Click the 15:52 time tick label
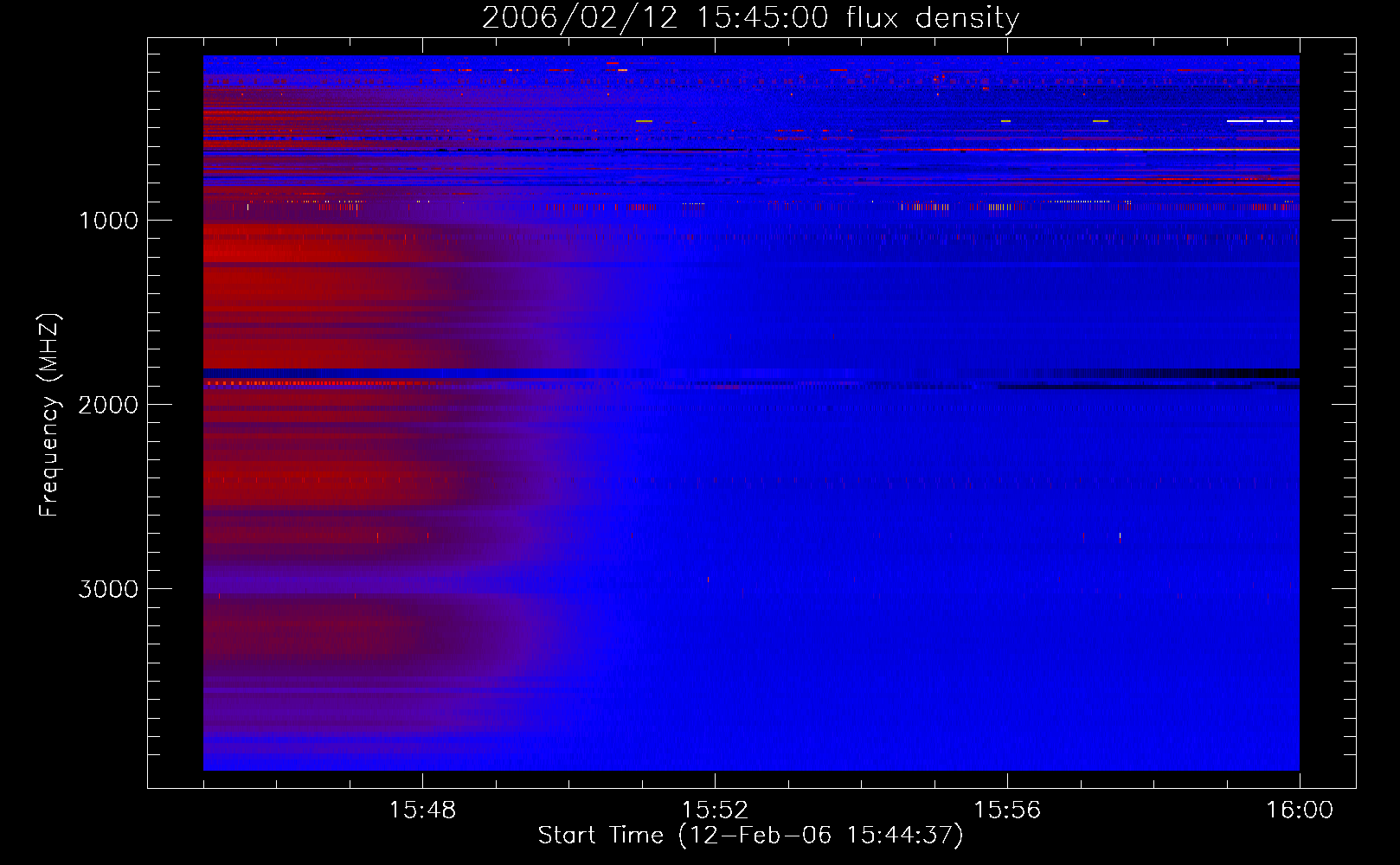This screenshot has width=1400, height=865. pyautogui.click(x=715, y=811)
